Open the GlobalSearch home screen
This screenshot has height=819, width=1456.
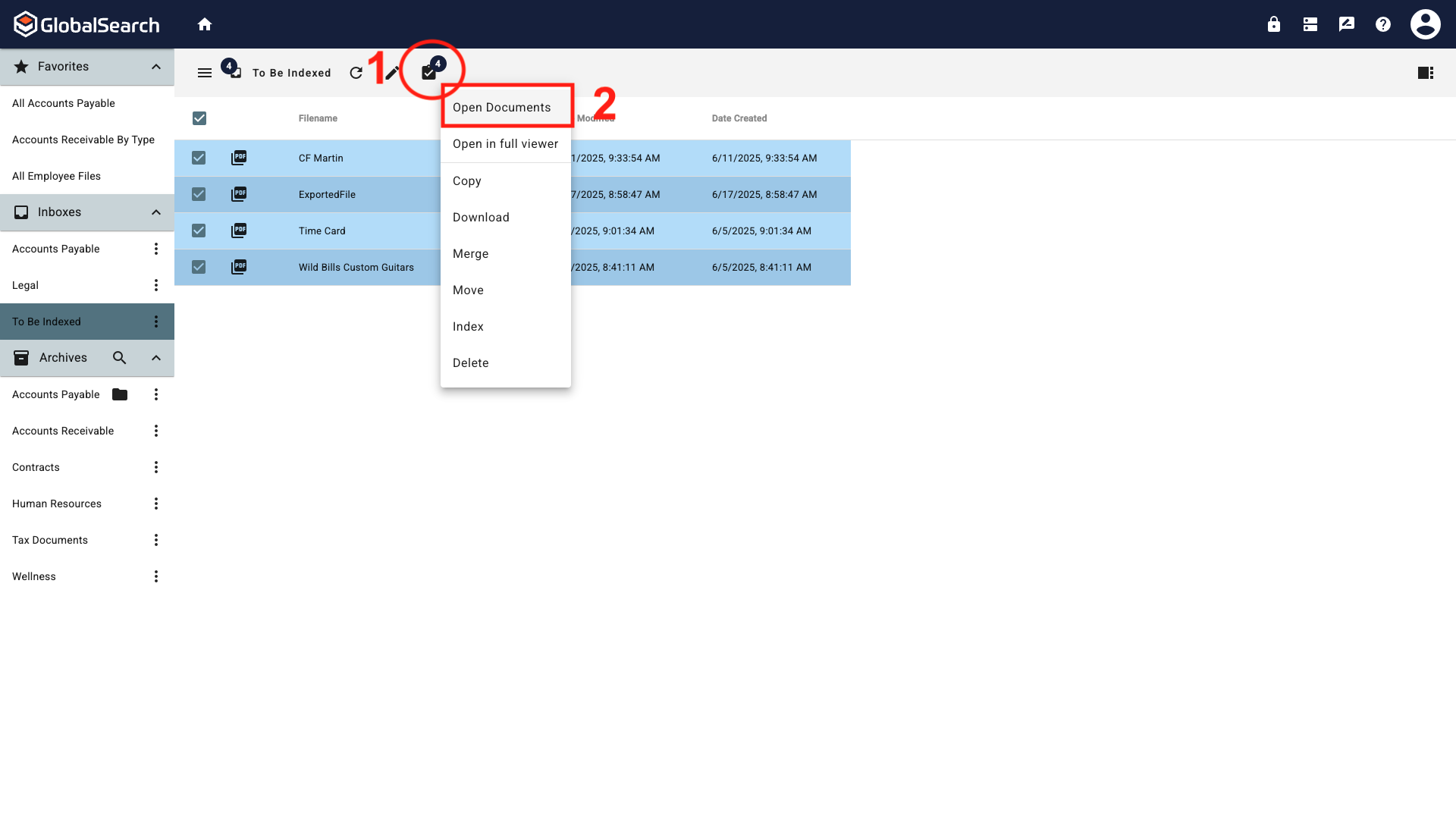tap(205, 24)
